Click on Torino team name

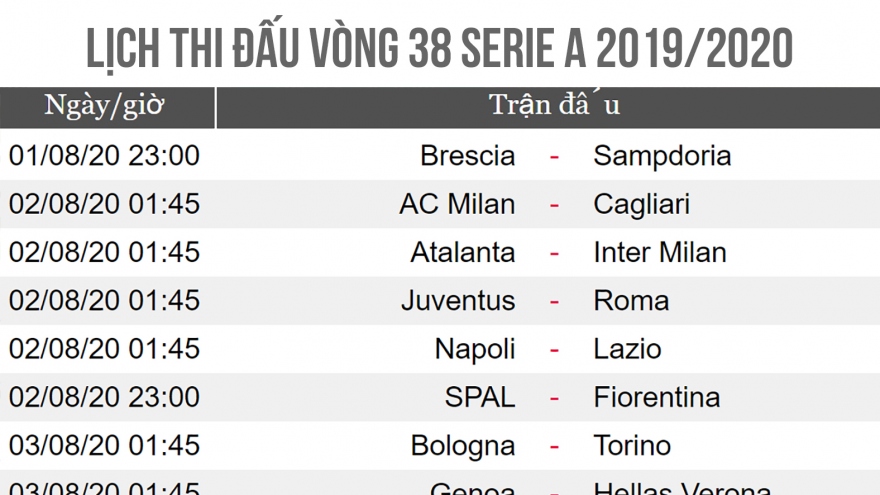click(632, 445)
